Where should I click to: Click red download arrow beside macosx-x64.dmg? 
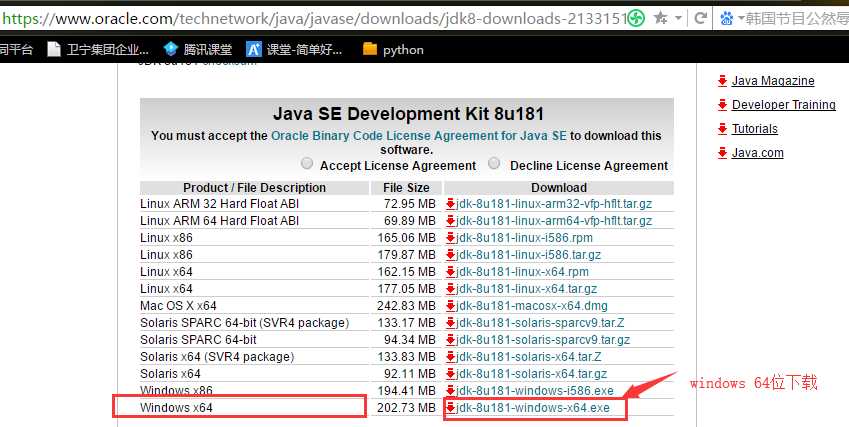(x=450, y=306)
